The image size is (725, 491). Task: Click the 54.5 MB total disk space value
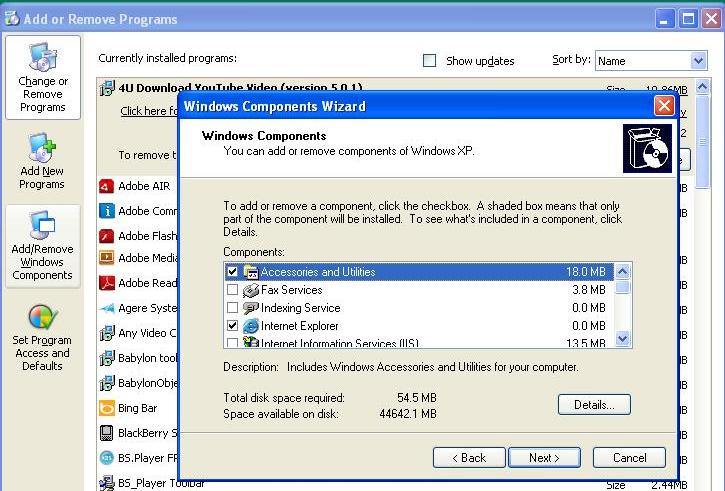tap(417, 398)
